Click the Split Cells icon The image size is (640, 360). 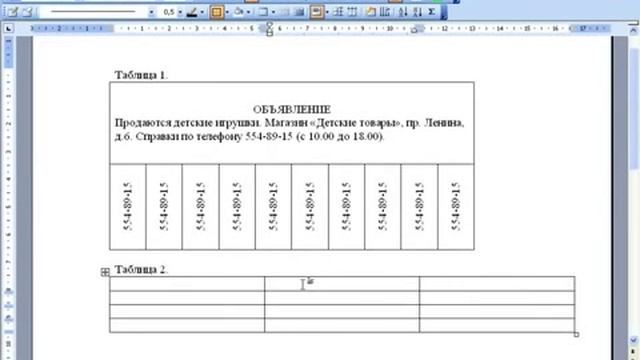tap(300, 12)
